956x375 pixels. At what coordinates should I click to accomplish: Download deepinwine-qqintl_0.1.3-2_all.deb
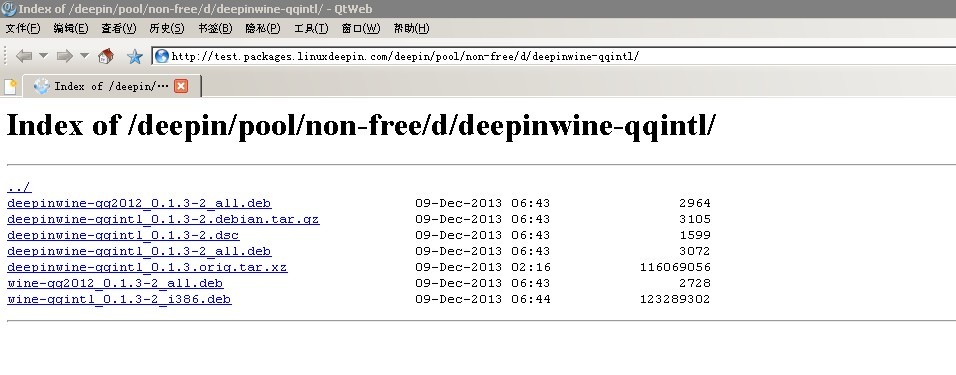pos(139,251)
